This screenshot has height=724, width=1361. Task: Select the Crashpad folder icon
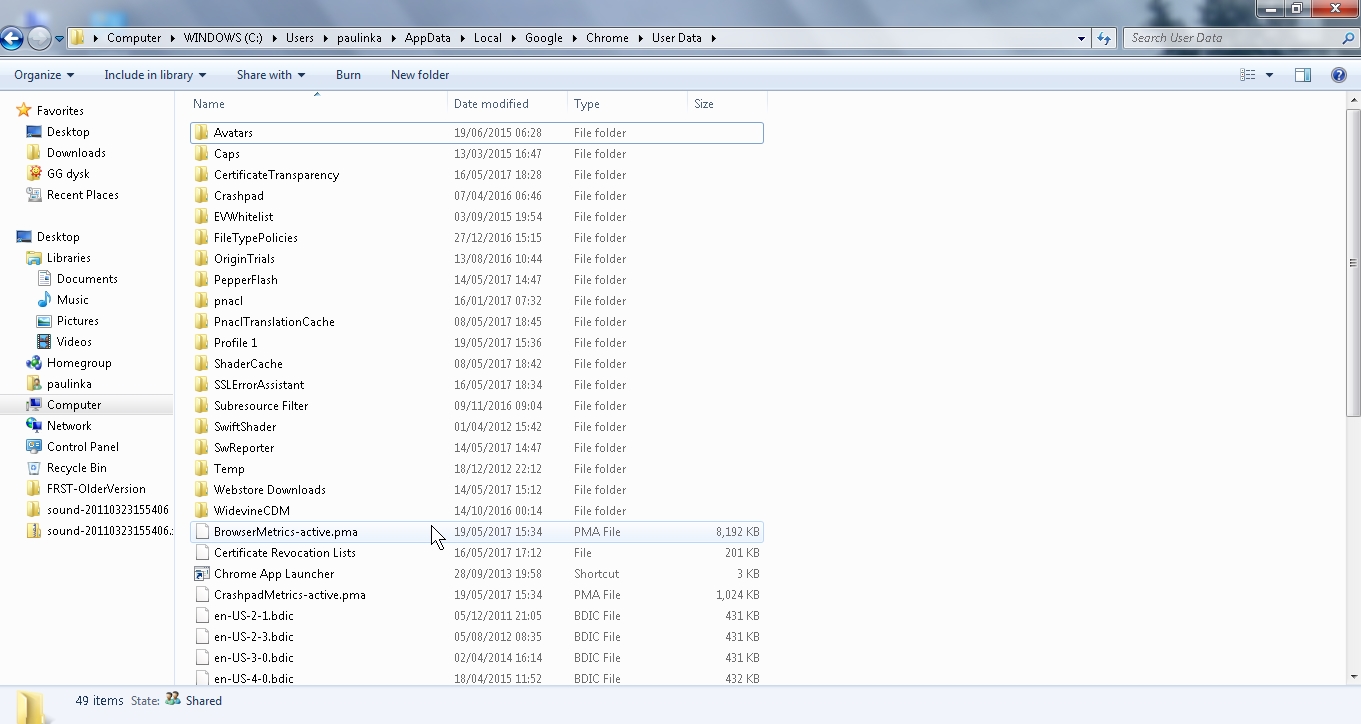coord(201,196)
